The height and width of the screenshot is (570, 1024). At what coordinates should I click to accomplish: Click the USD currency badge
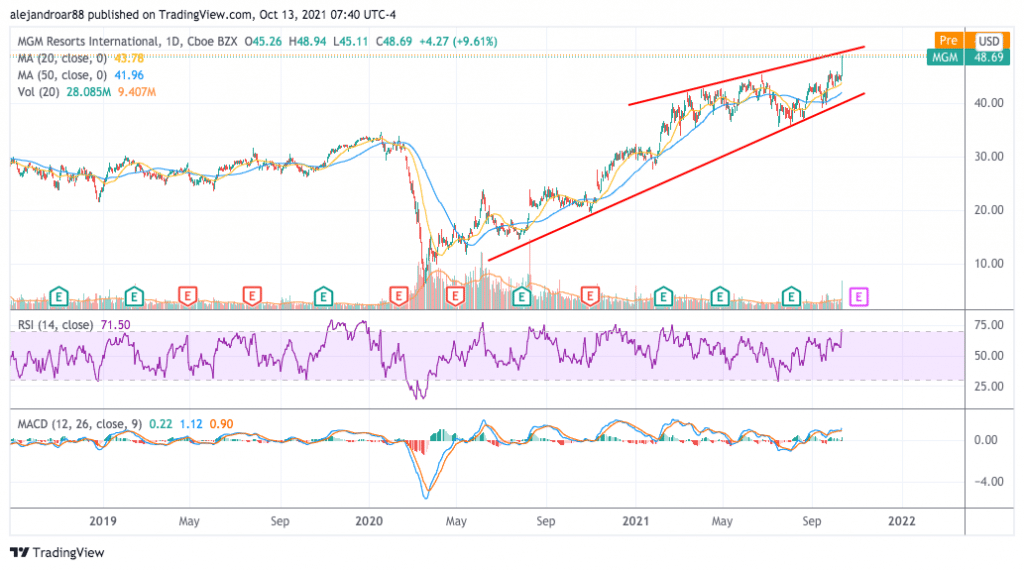point(989,41)
